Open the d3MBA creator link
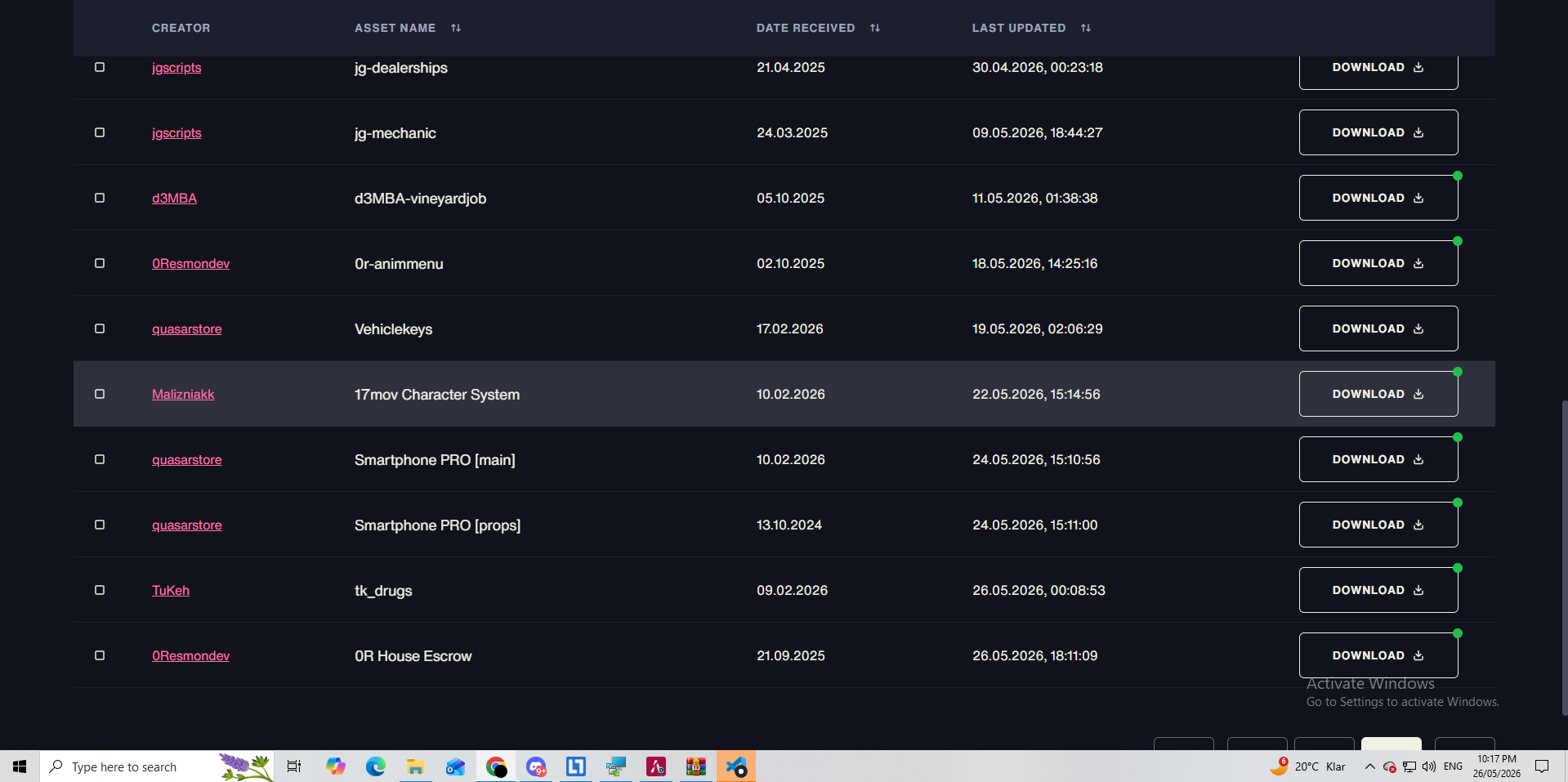The width and height of the screenshot is (1568, 782). coord(174,199)
